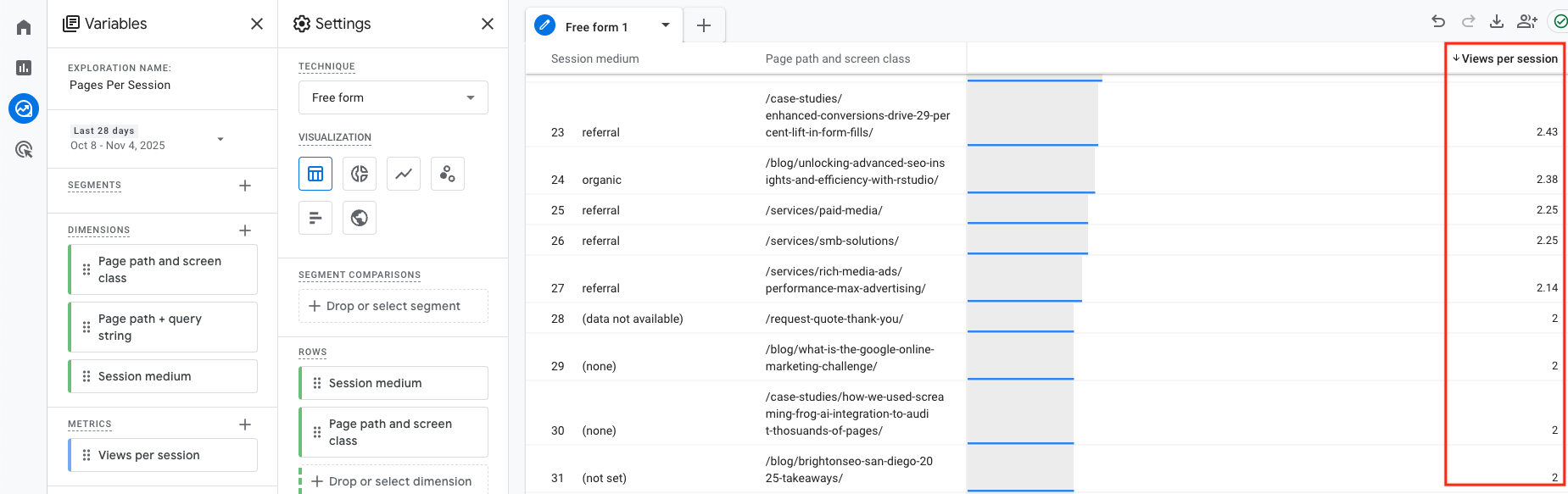Viewport: 1568px width, 494px height.
Task: Click the green check status icon
Action: tap(1559, 21)
